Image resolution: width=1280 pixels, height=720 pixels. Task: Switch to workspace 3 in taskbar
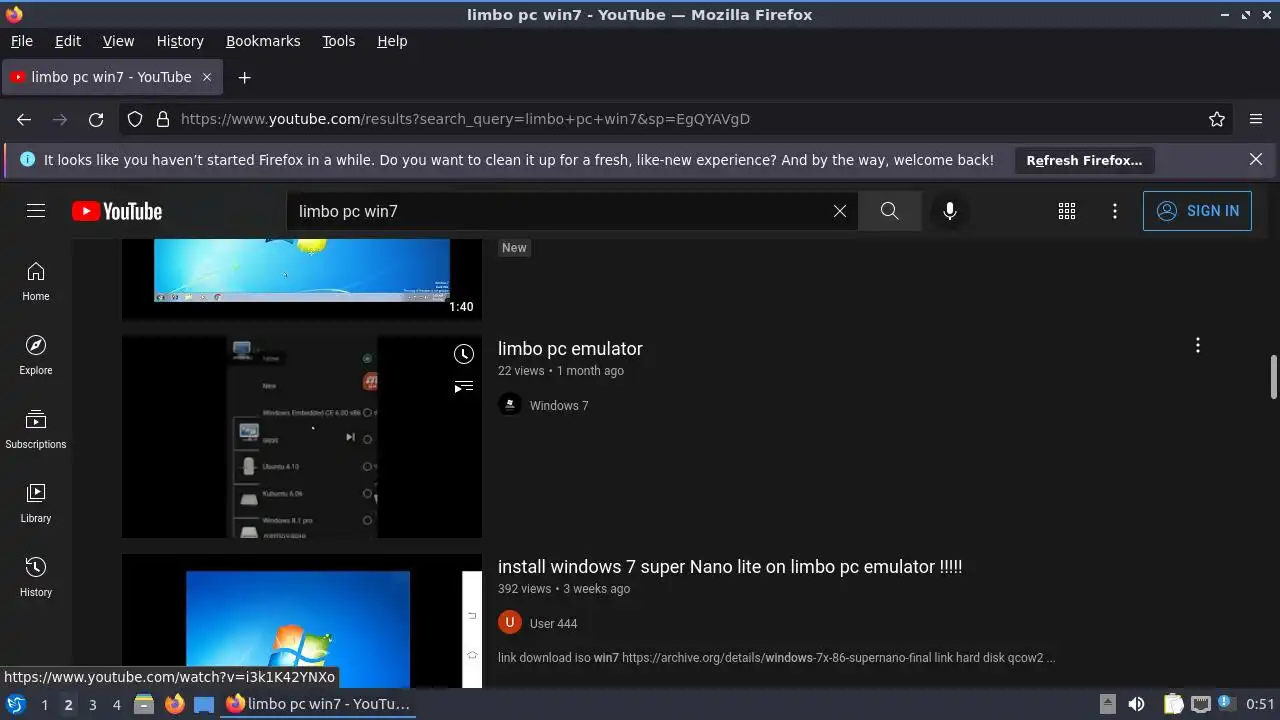tap(92, 704)
